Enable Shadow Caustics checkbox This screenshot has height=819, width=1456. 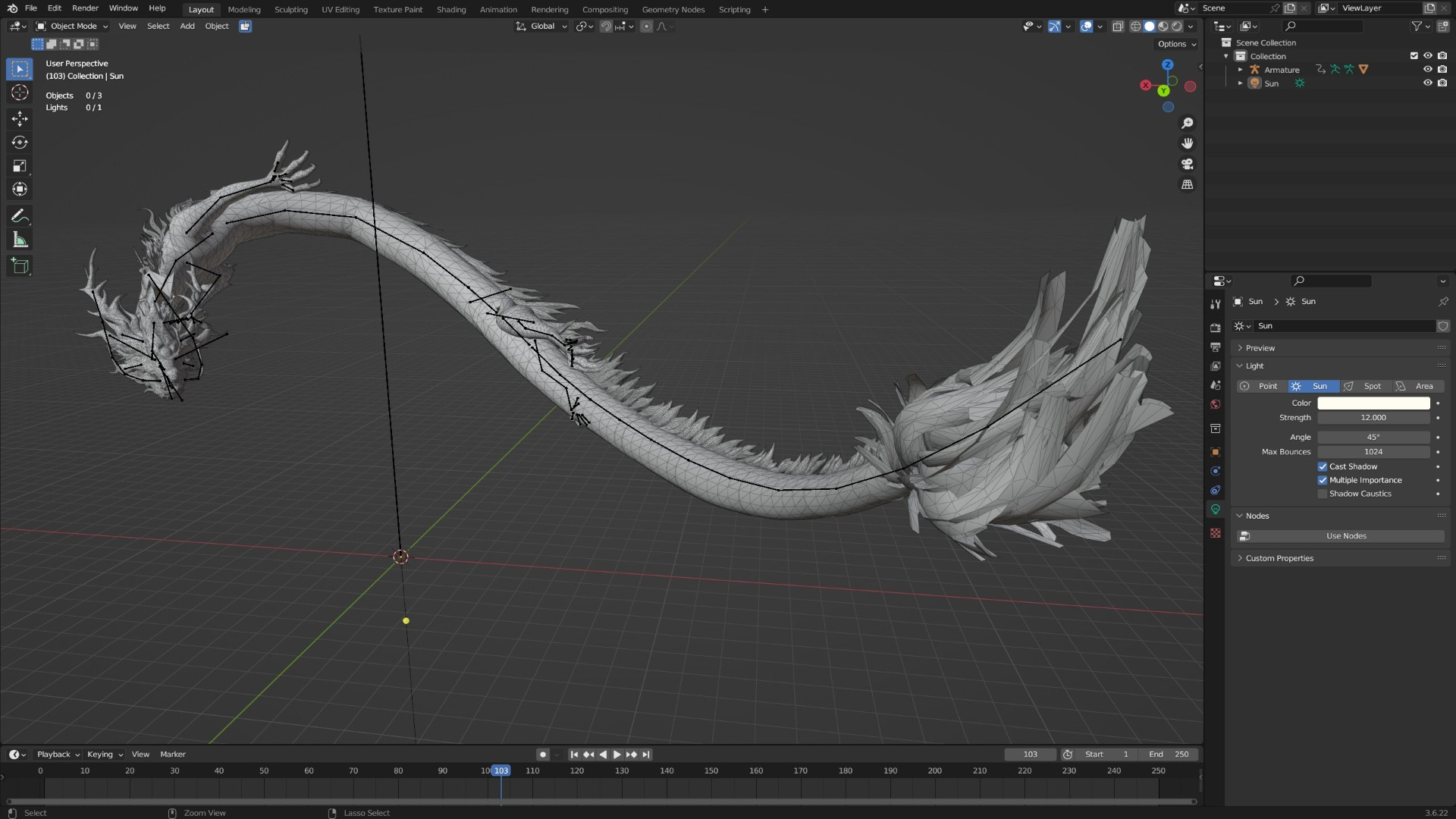tap(1323, 494)
